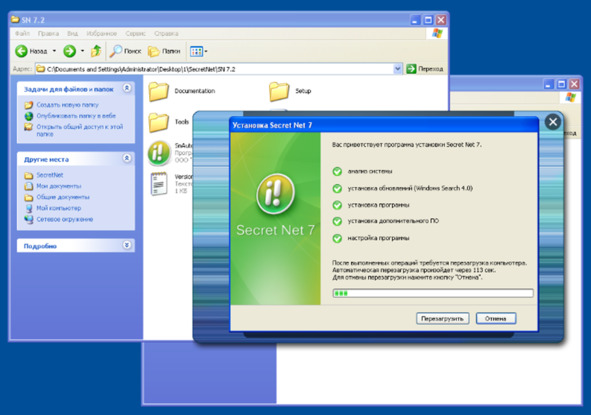591x415 pixels.
Task: Click the Windows flag logo in the background window
Action: (x=571, y=98)
